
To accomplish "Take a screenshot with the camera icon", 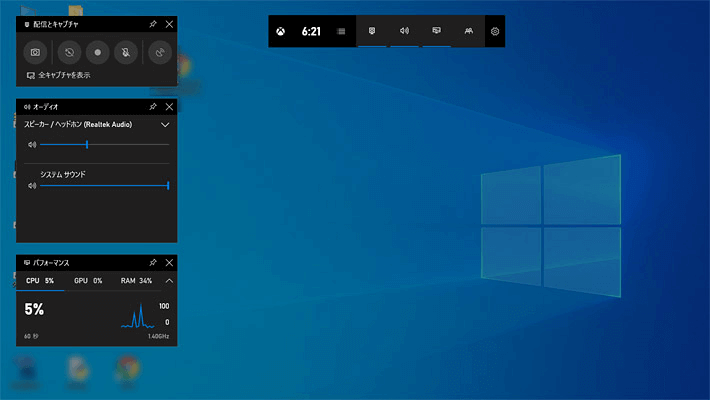I will [35, 52].
